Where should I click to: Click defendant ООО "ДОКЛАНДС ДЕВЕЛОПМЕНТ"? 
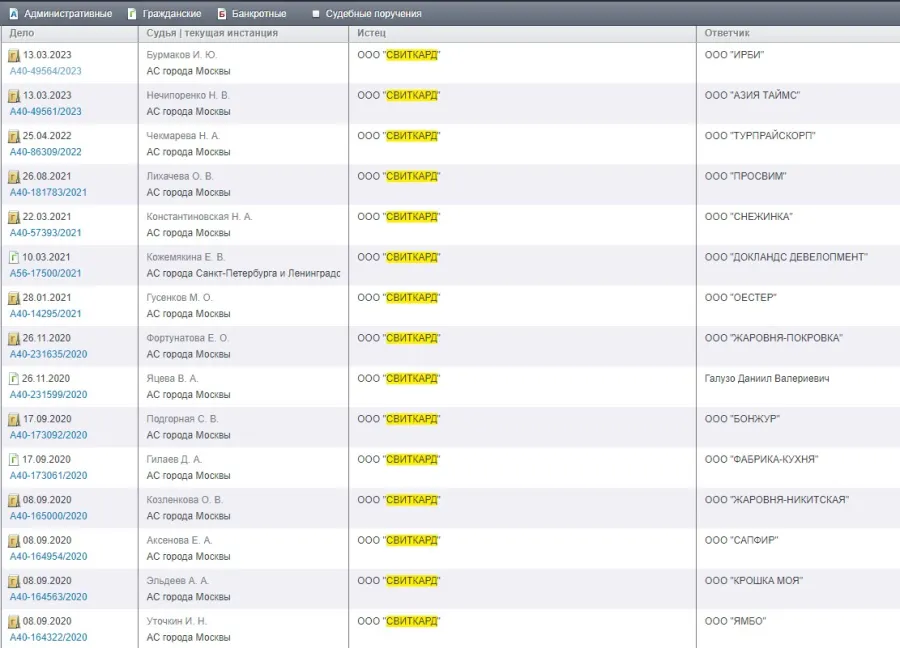(786, 257)
